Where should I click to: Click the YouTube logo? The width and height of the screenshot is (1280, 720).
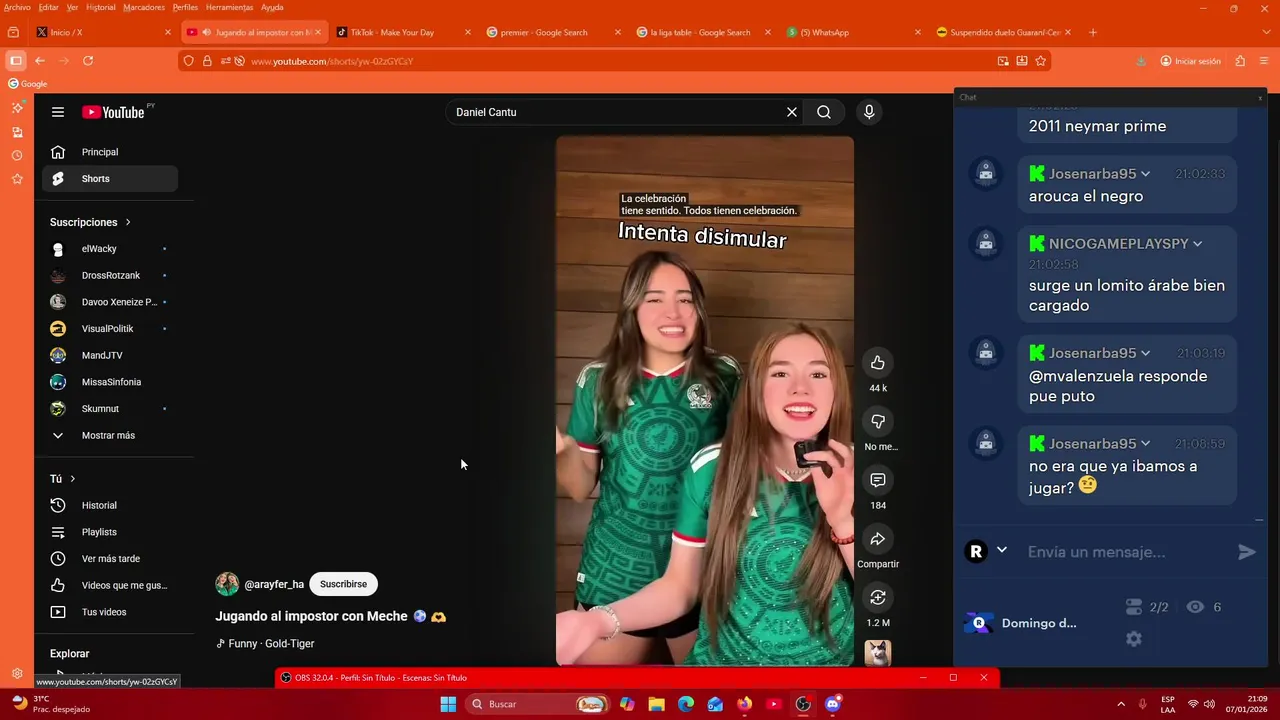click(x=114, y=112)
